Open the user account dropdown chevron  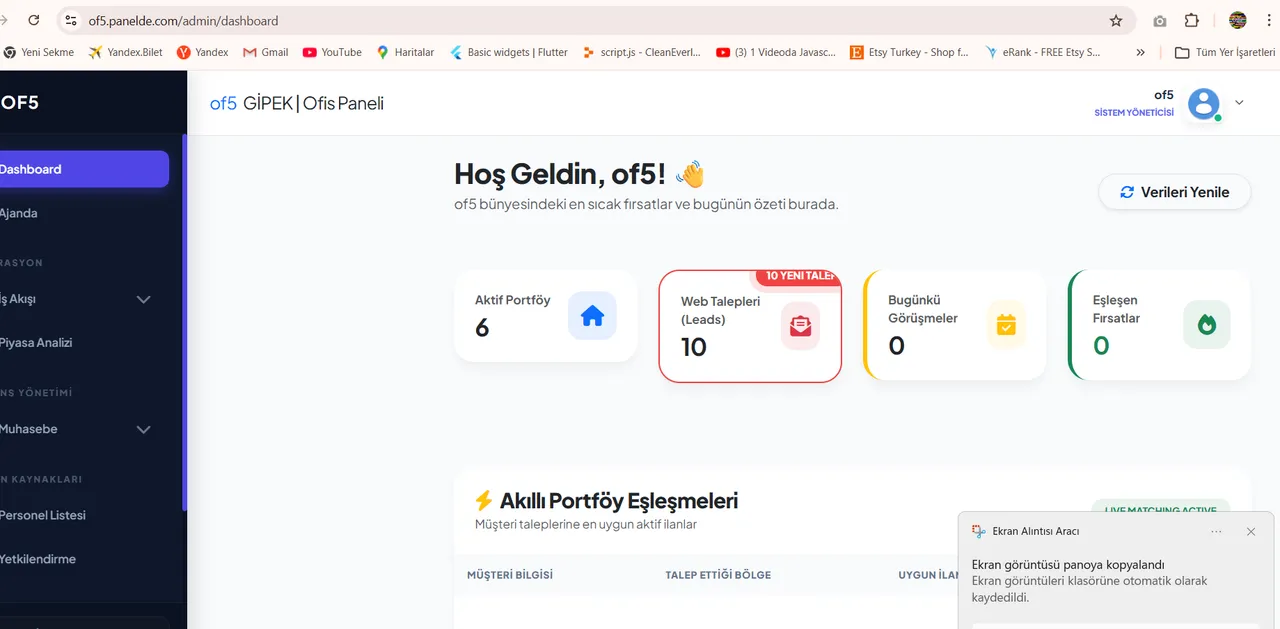1240,102
